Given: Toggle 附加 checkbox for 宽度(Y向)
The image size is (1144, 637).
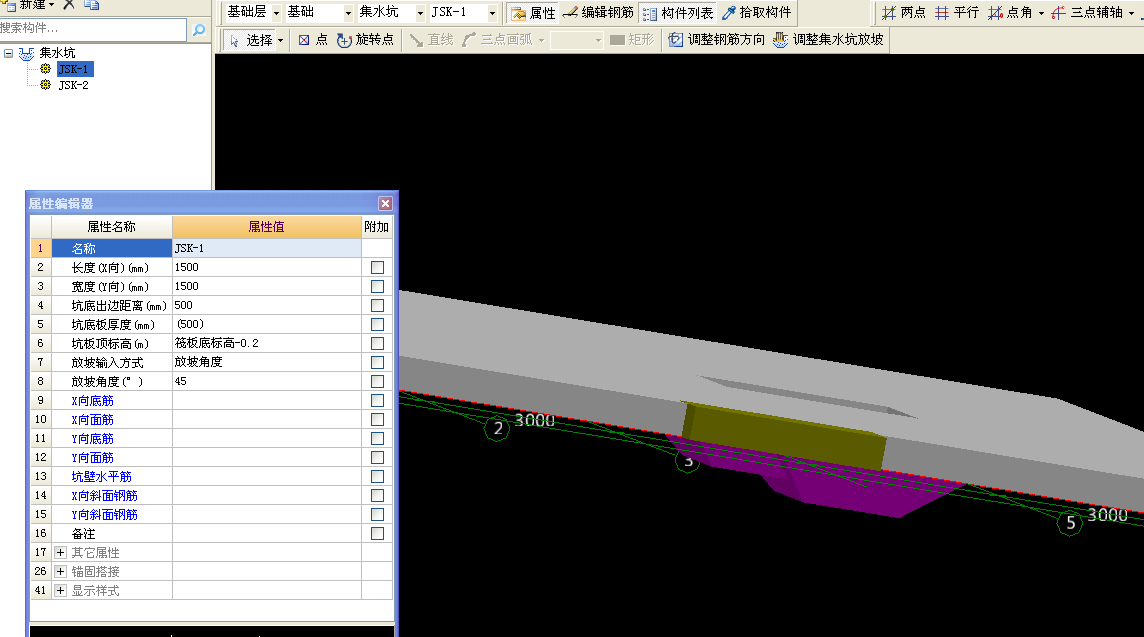Looking at the screenshot, I should [x=377, y=287].
